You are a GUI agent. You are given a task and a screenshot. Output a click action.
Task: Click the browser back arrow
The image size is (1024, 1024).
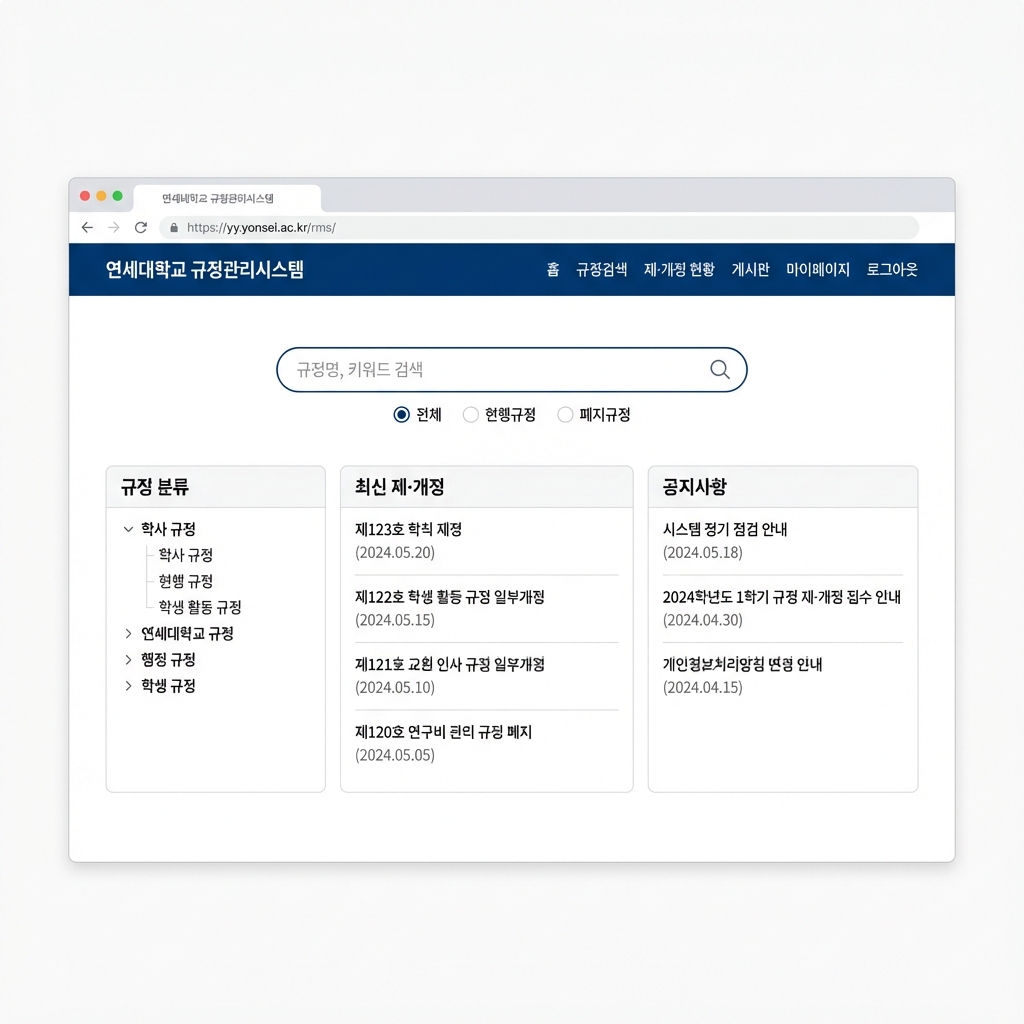click(x=87, y=227)
